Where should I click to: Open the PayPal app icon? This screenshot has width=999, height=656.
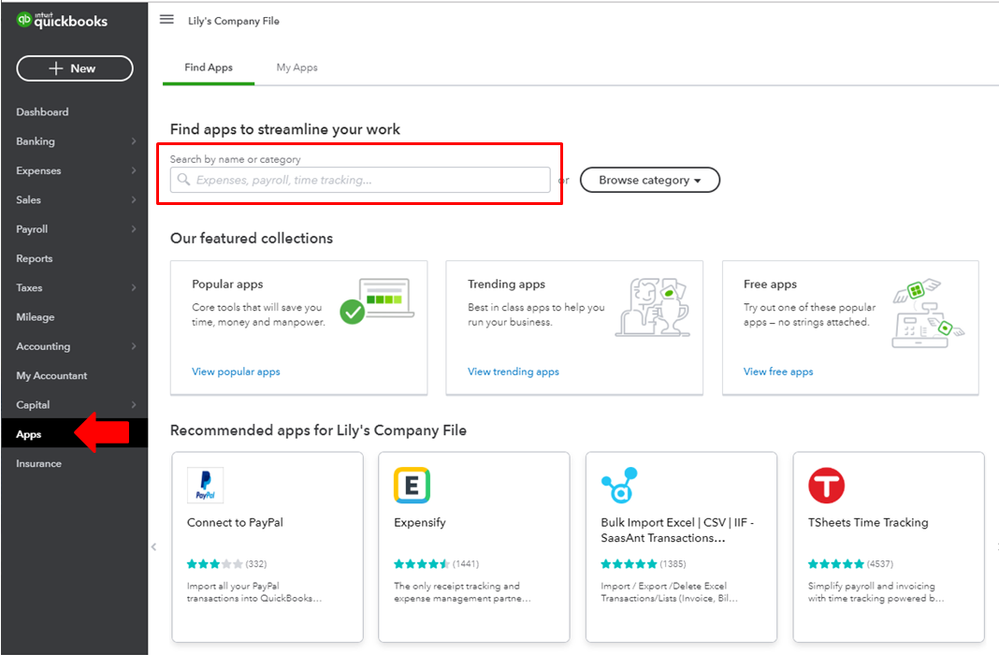click(205, 485)
